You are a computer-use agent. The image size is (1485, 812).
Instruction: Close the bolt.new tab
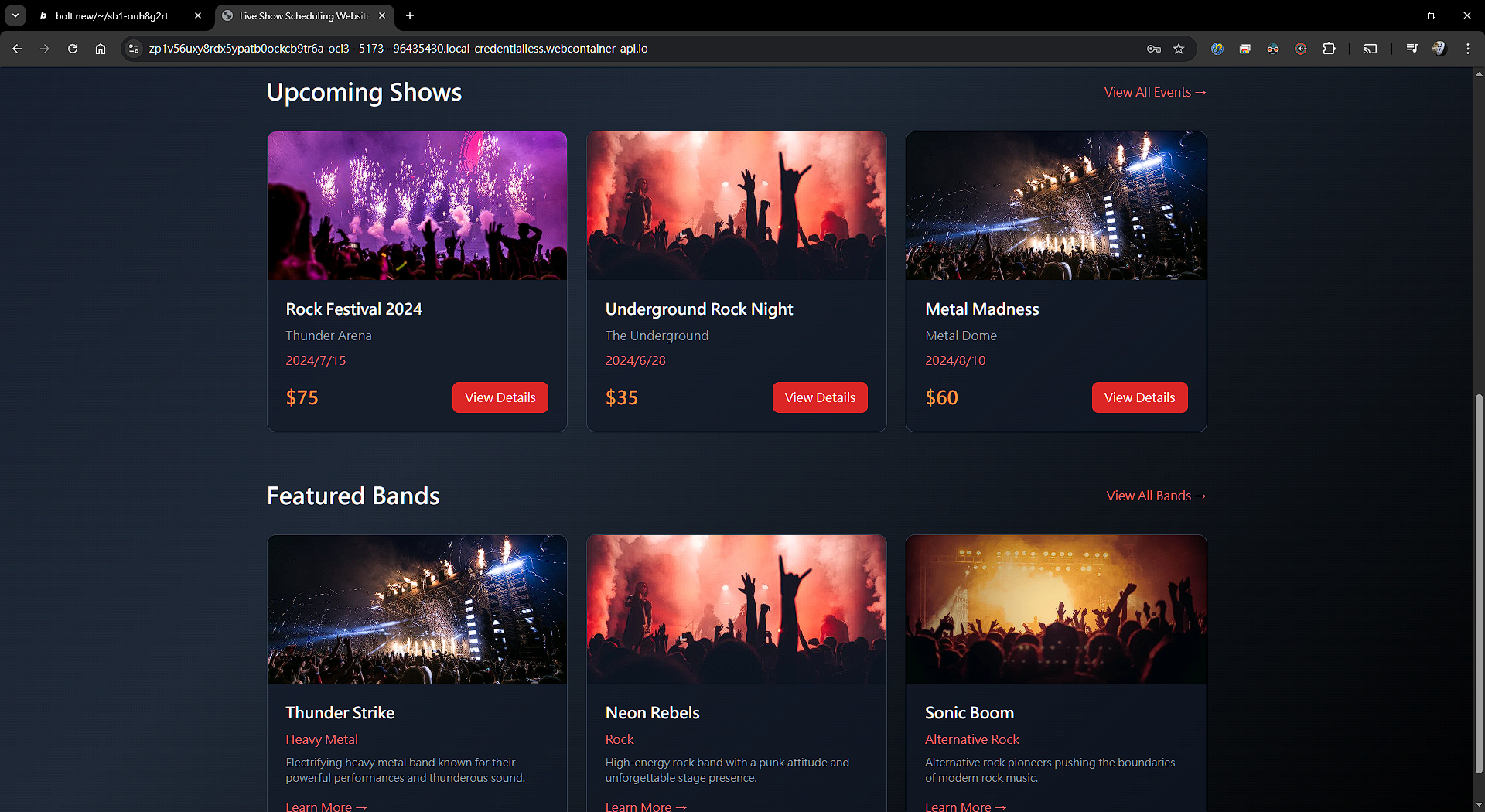click(198, 15)
